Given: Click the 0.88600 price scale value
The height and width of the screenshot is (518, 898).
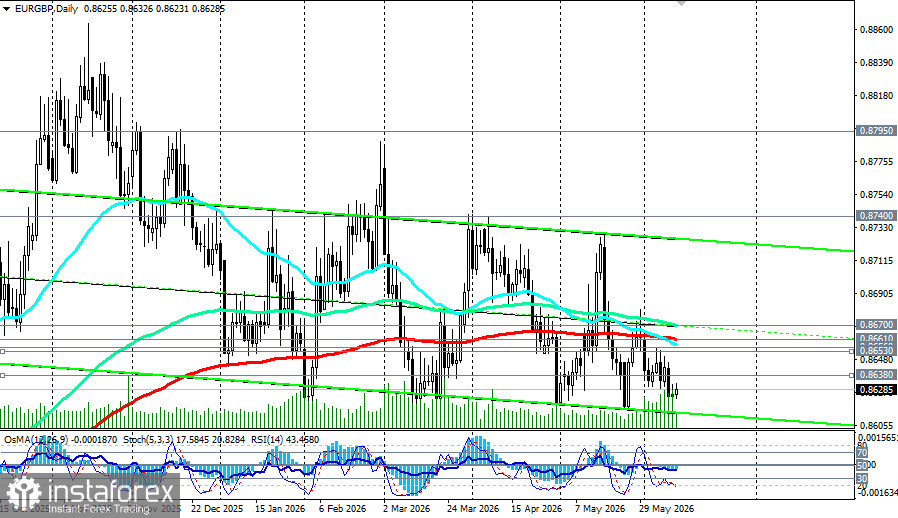Looking at the screenshot, I should click(x=876, y=30).
